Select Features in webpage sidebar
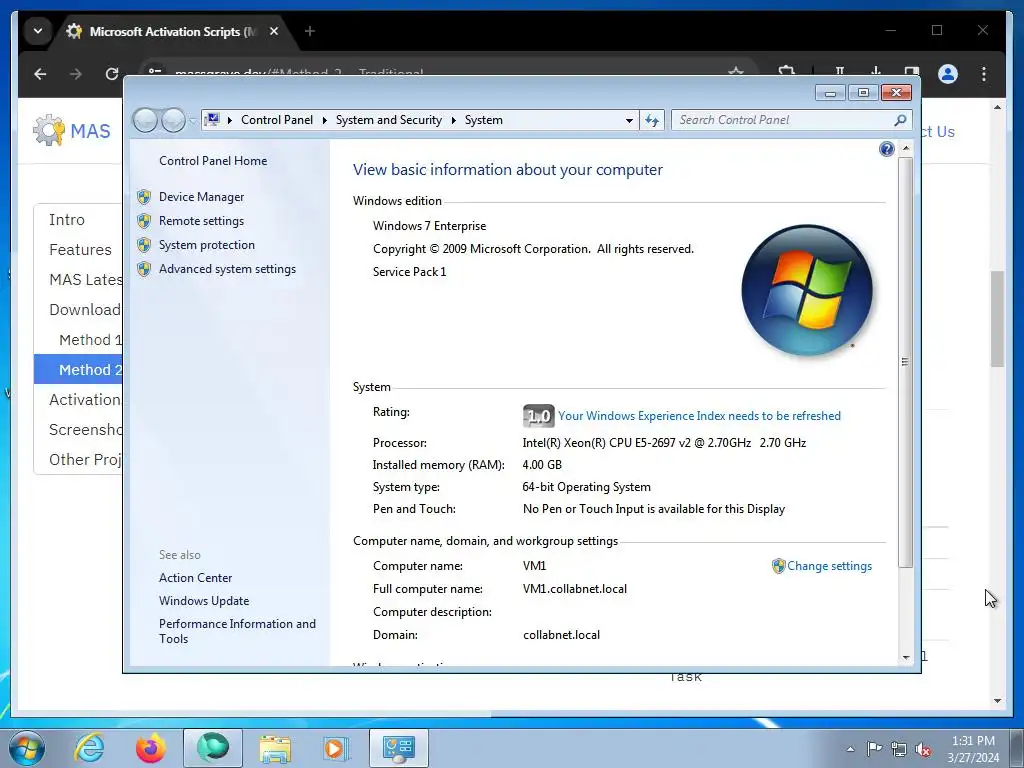 pos(80,249)
